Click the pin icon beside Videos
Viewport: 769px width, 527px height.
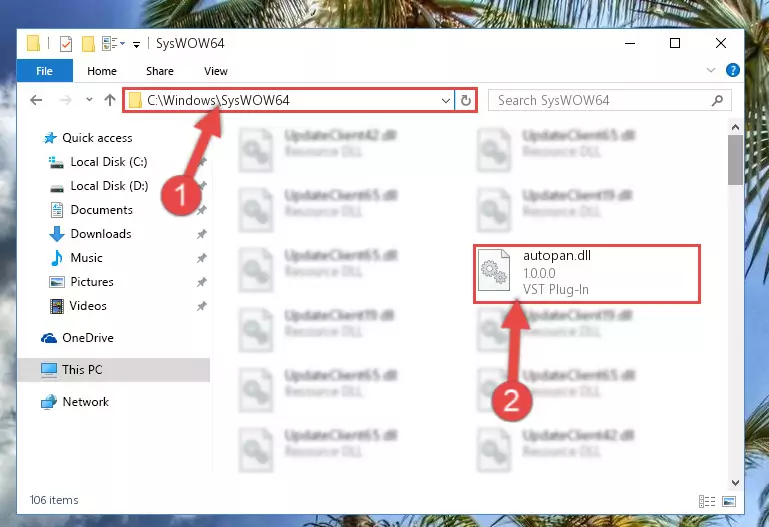202,306
